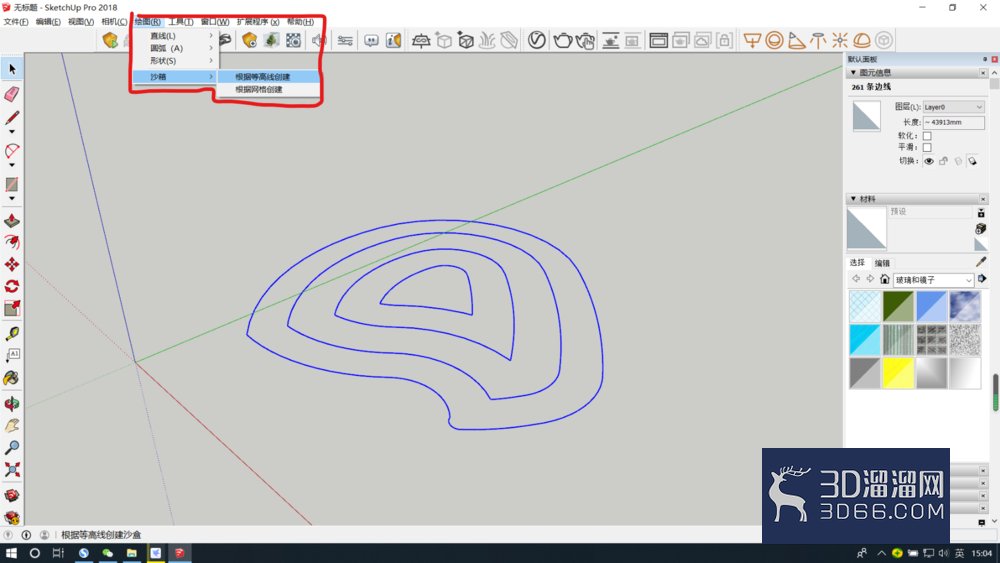This screenshot has height=563, width=1000.
Task: Open the 玻璃和镜子 material library dropdown
Action: click(933, 279)
